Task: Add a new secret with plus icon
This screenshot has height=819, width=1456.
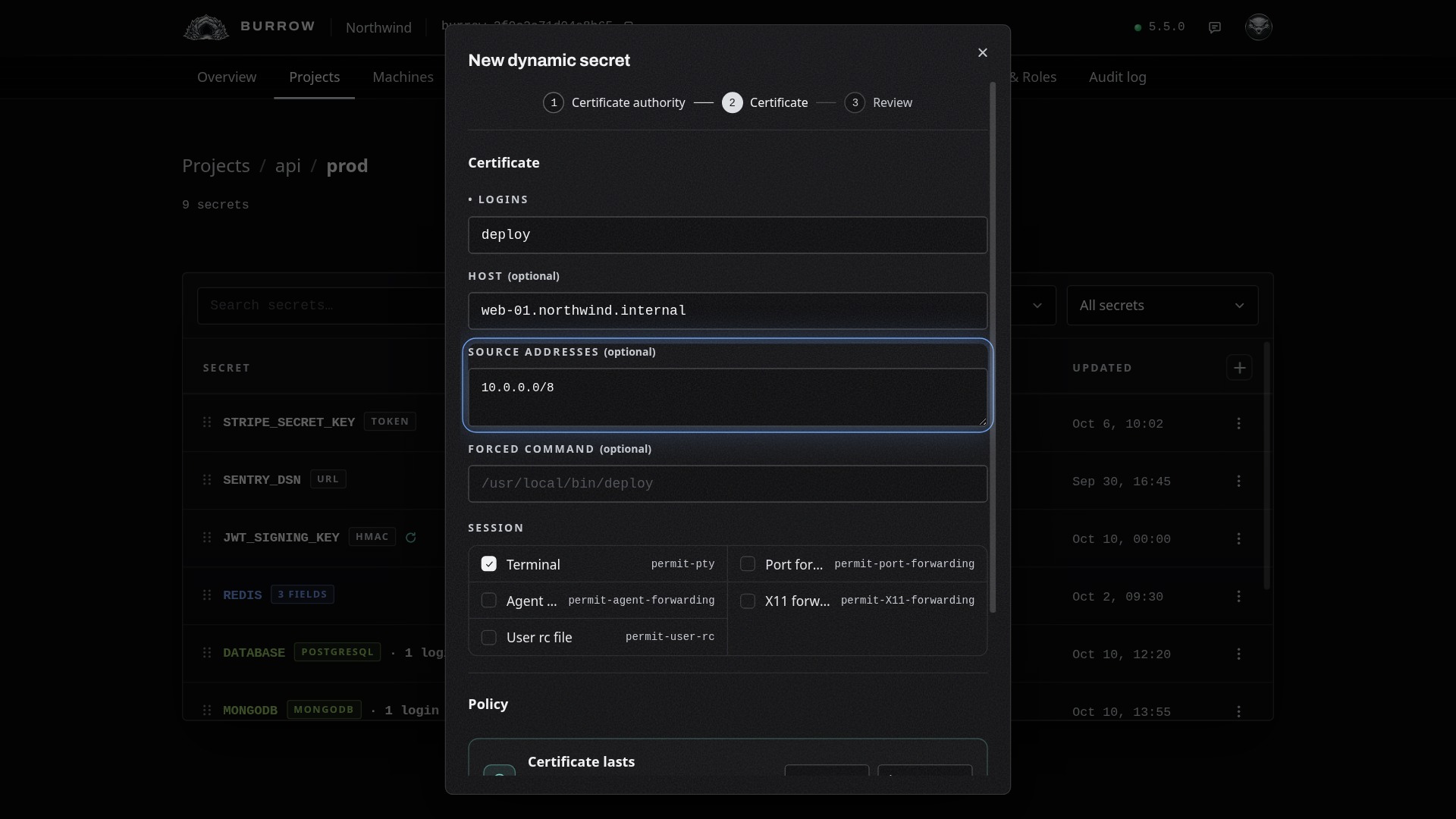Action: (1239, 368)
